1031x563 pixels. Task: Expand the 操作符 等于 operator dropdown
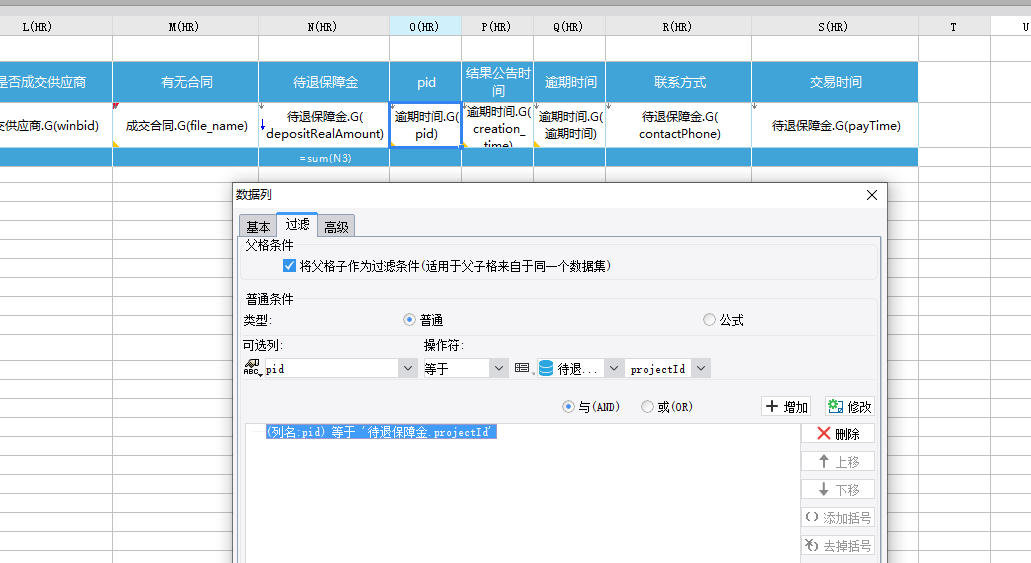(x=500, y=369)
